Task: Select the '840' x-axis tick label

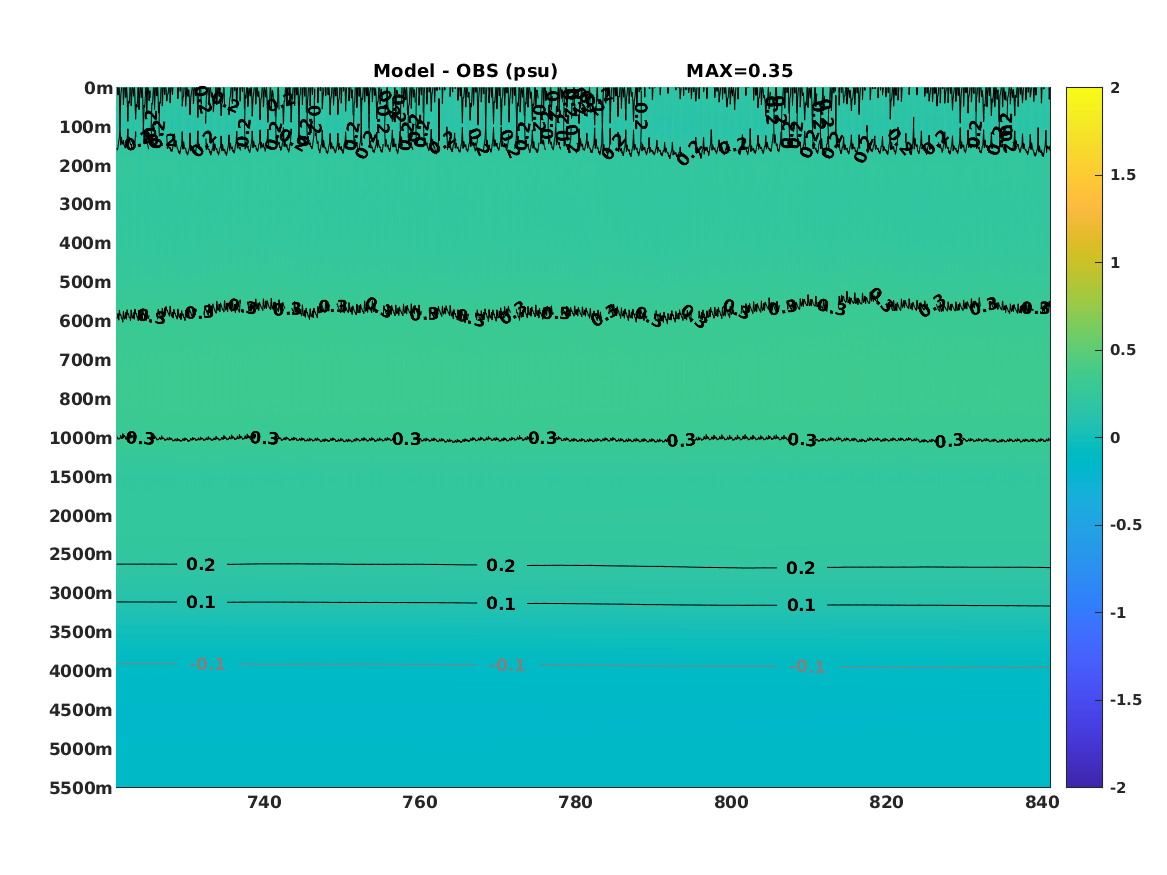Action: (1042, 802)
